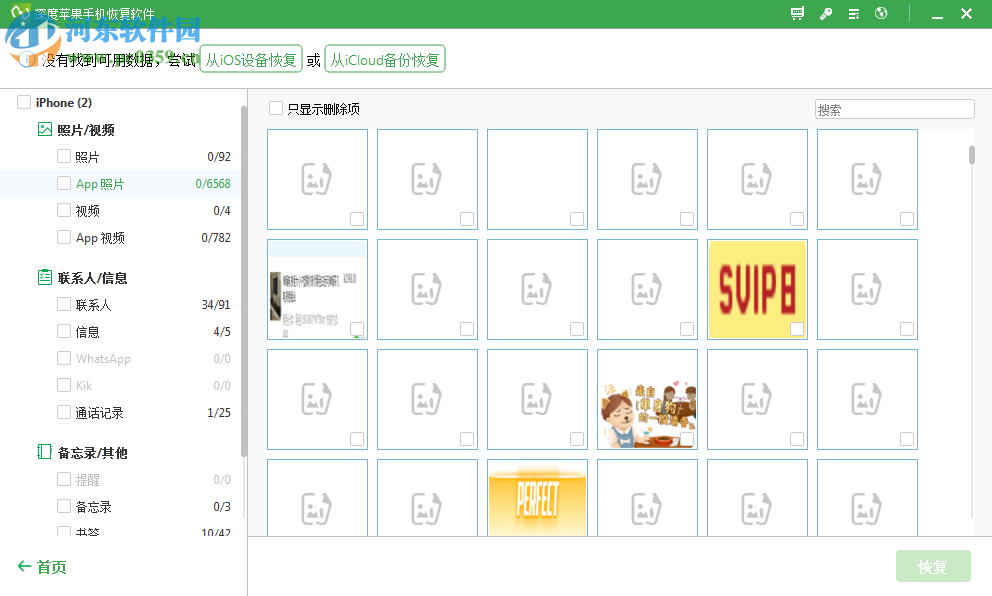Check the 视频 checkbox
This screenshot has height=596, width=992.
point(64,209)
